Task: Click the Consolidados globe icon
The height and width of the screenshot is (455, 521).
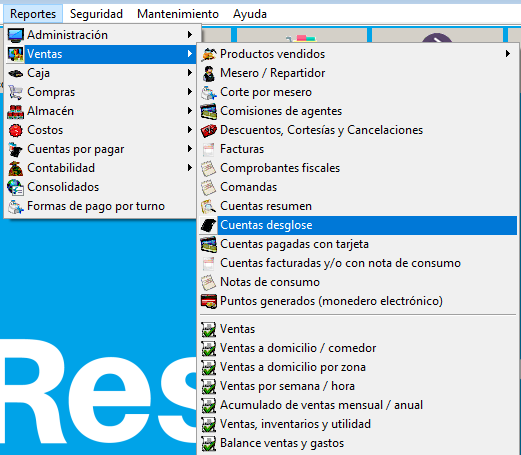Action: click(x=16, y=187)
